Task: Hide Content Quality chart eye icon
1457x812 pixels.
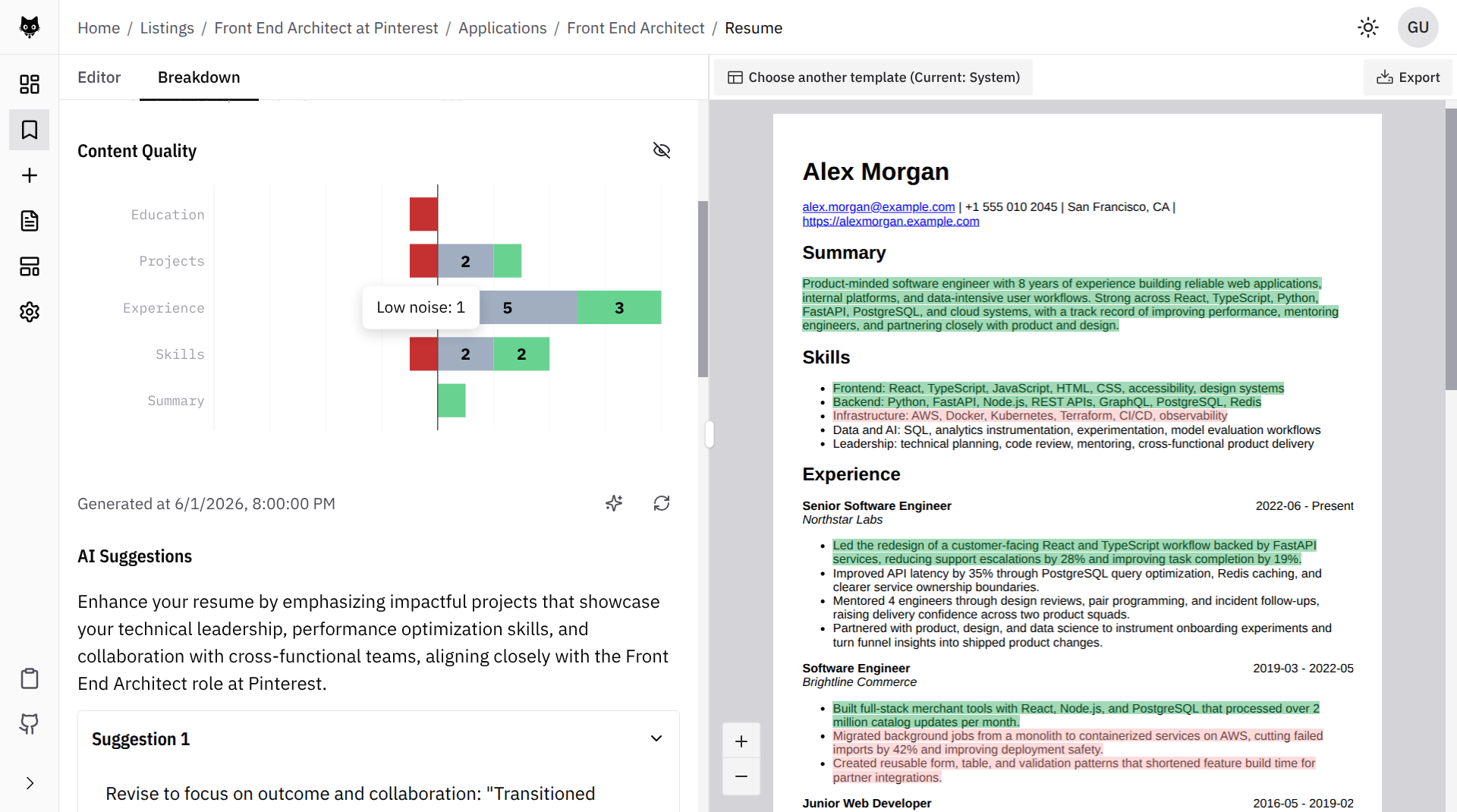Action: click(x=662, y=150)
